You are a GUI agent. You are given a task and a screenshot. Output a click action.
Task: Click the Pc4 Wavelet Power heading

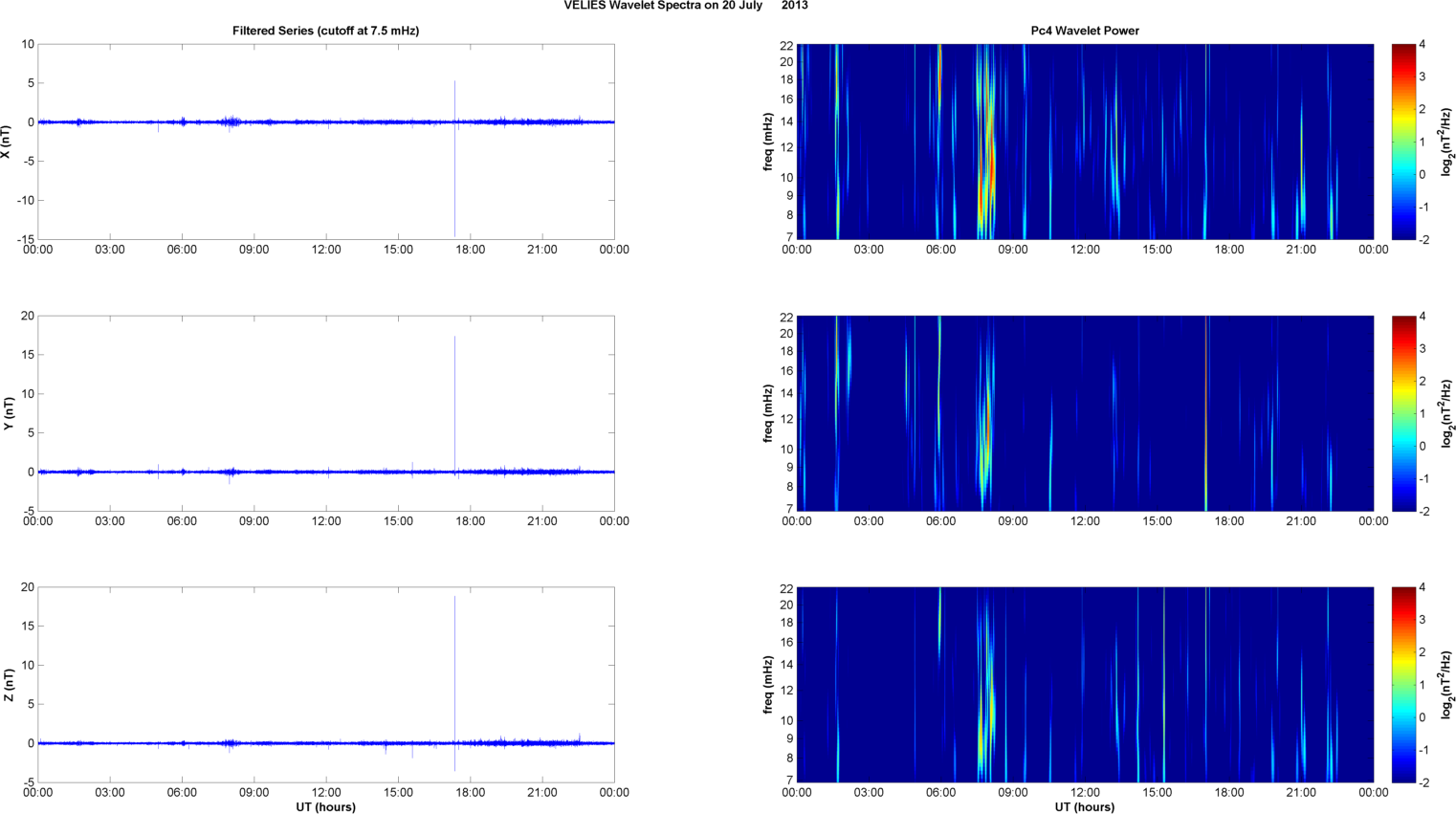(x=1084, y=31)
